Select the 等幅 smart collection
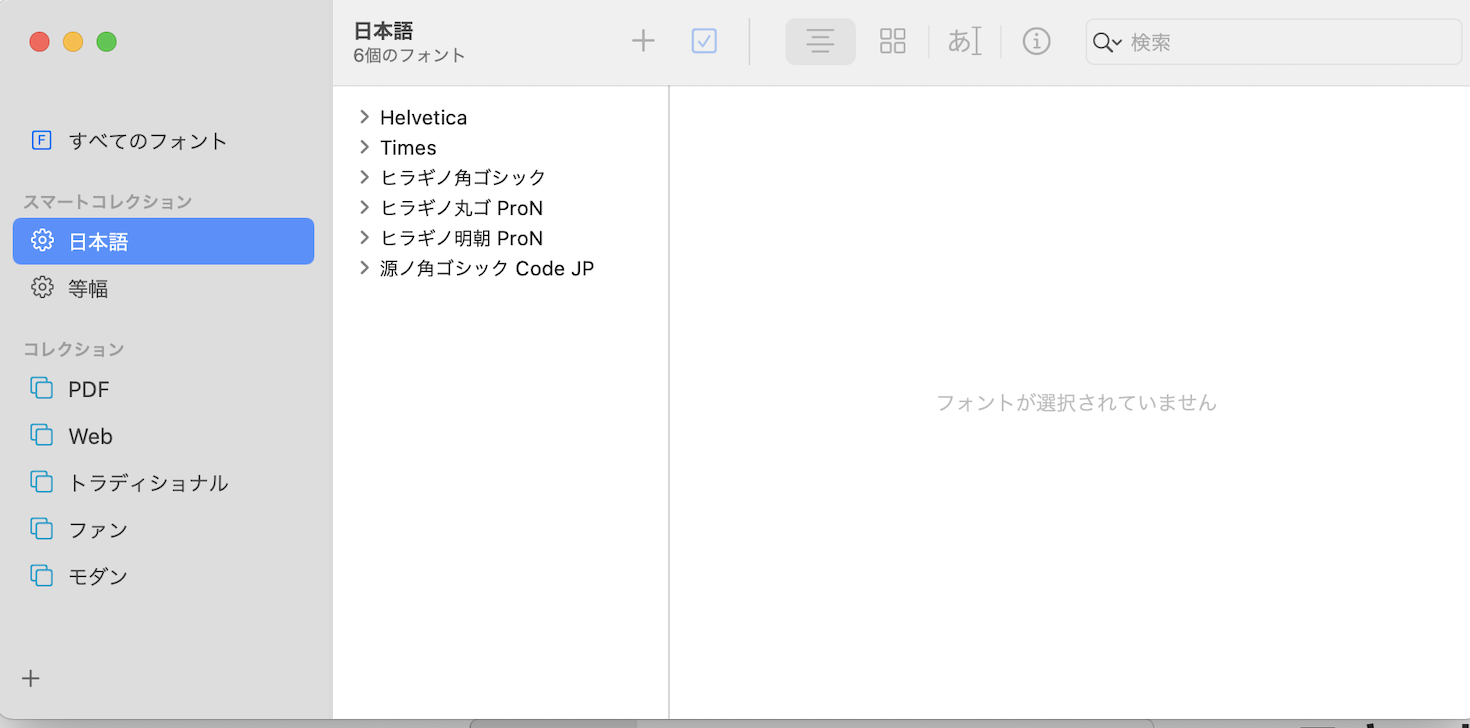1470x728 pixels. tap(88, 288)
